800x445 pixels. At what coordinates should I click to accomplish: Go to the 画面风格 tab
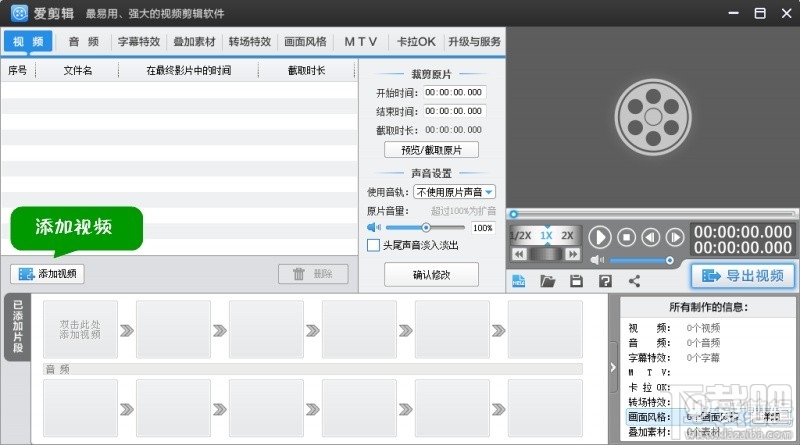coord(305,42)
